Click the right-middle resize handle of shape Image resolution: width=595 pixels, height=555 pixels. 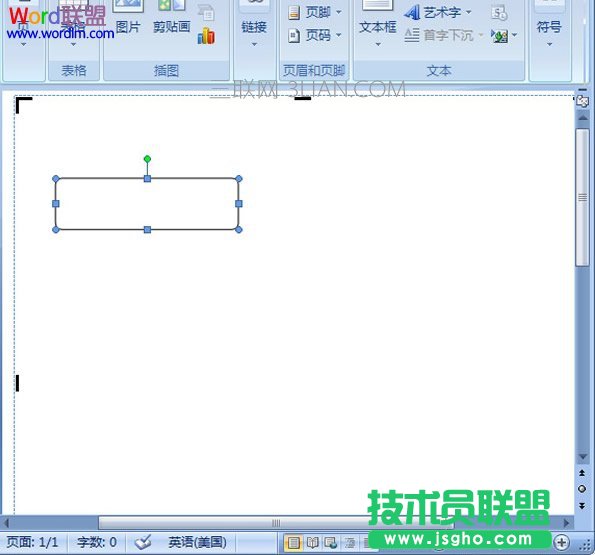click(239, 204)
